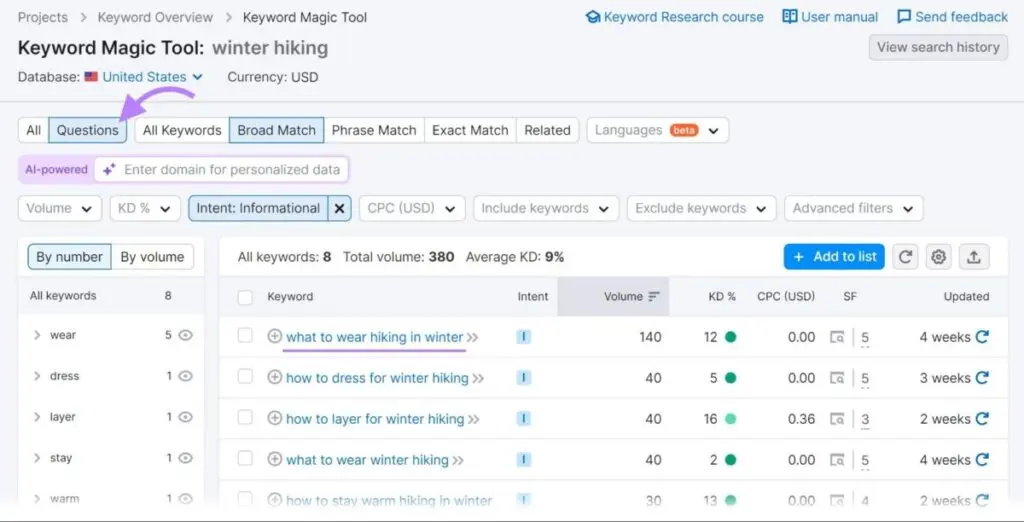This screenshot has width=1024, height=522.
Task: Click the Volume column sort icon
Action: point(654,297)
